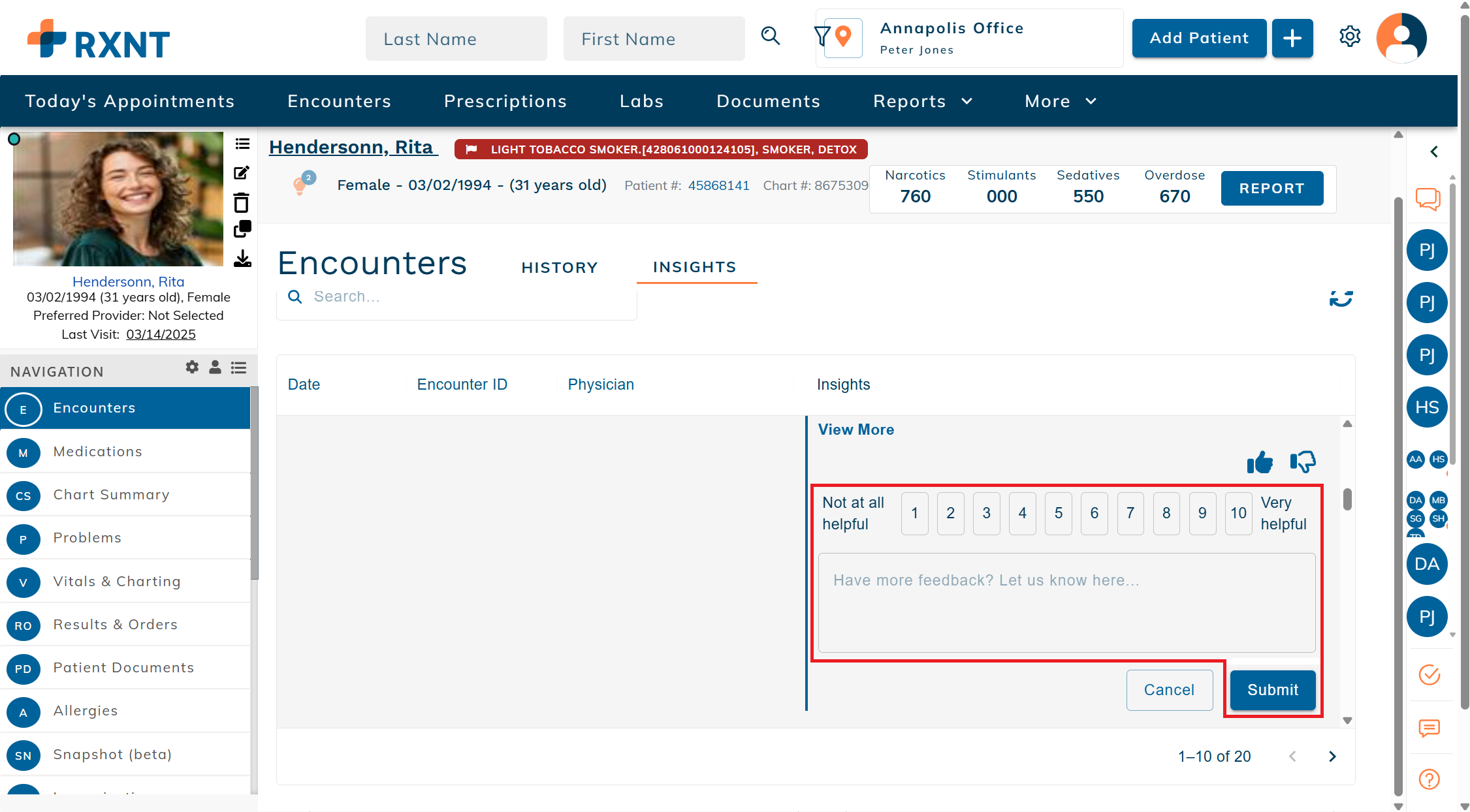Switch to the History tab
The height and width of the screenshot is (812, 1470).
tap(560, 268)
